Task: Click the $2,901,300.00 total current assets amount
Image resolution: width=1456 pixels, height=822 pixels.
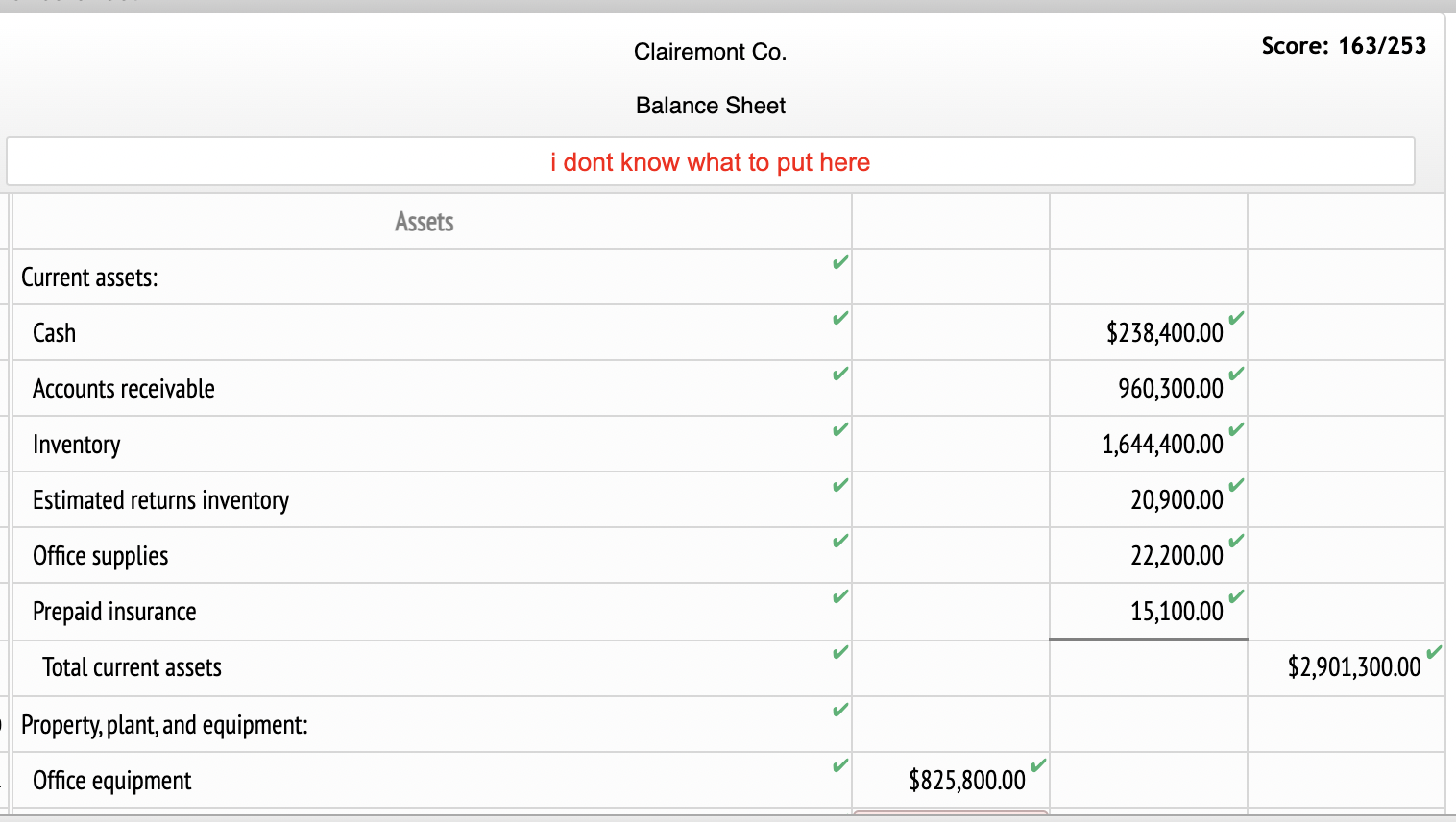Action: pos(1353,666)
